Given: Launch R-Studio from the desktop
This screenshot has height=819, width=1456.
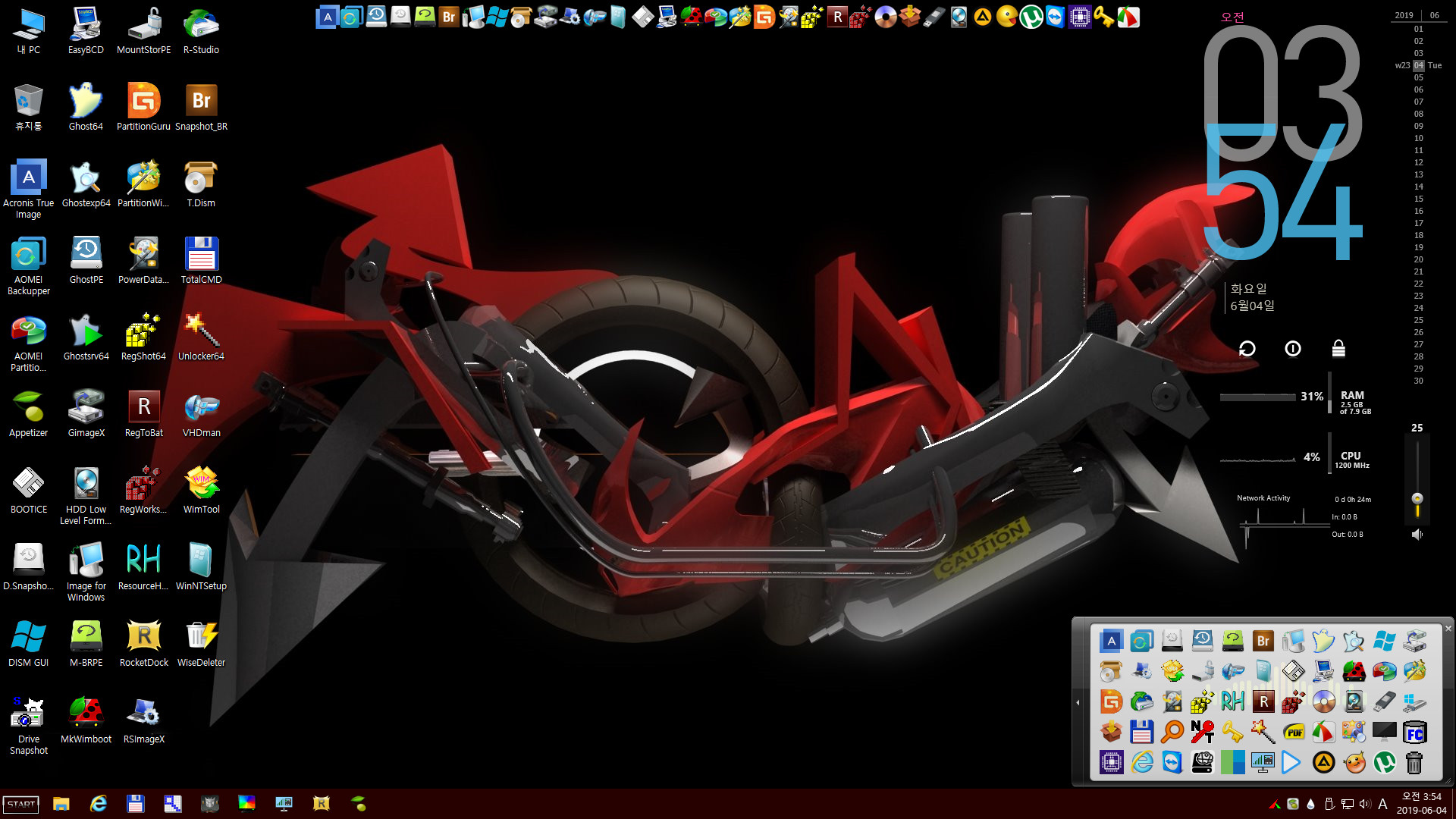Looking at the screenshot, I should tap(201, 32).
